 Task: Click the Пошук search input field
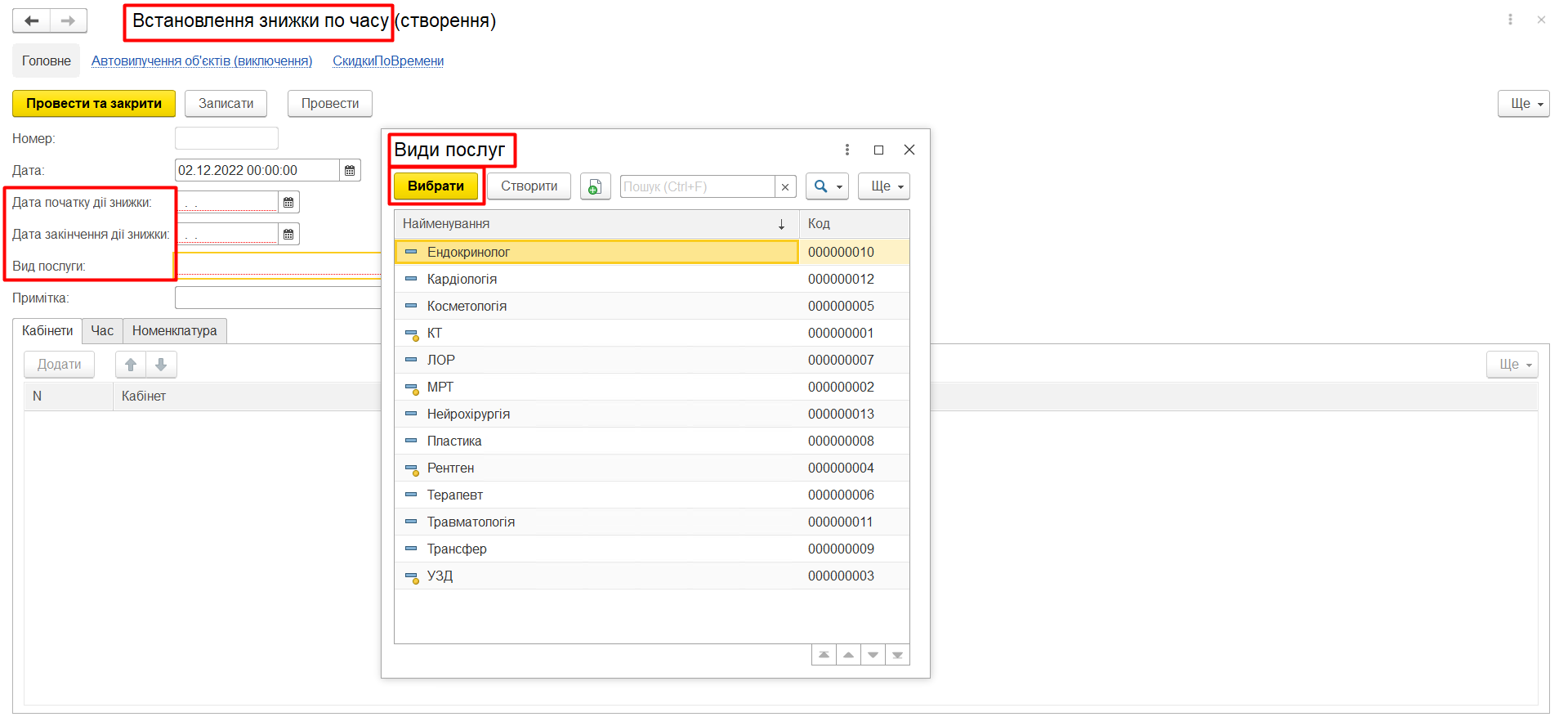(x=697, y=187)
